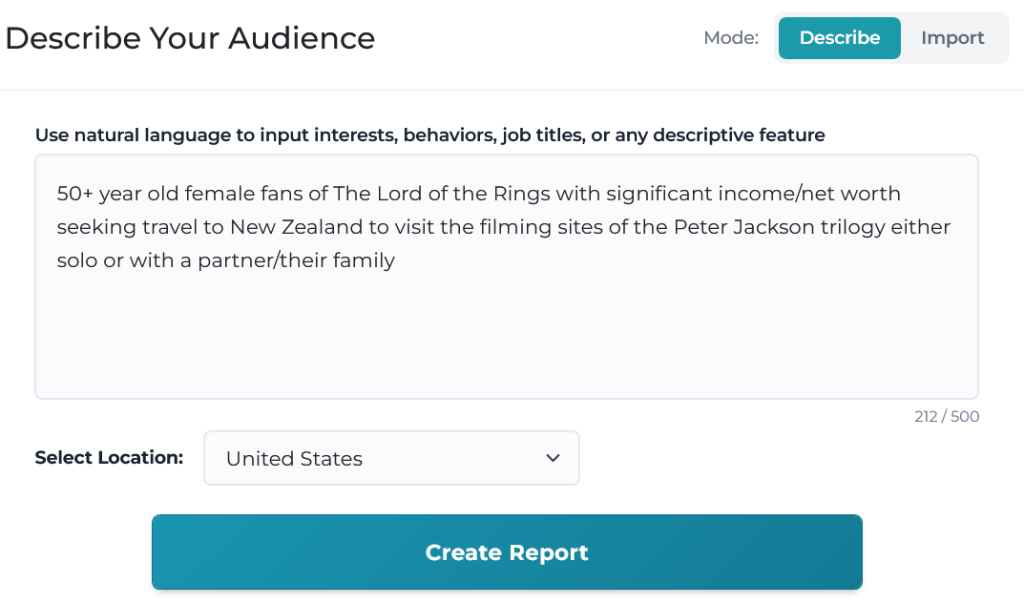Open the United States location dropdown
The image size is (1024, 603).
pyautogui.click(x=390, y=458)
